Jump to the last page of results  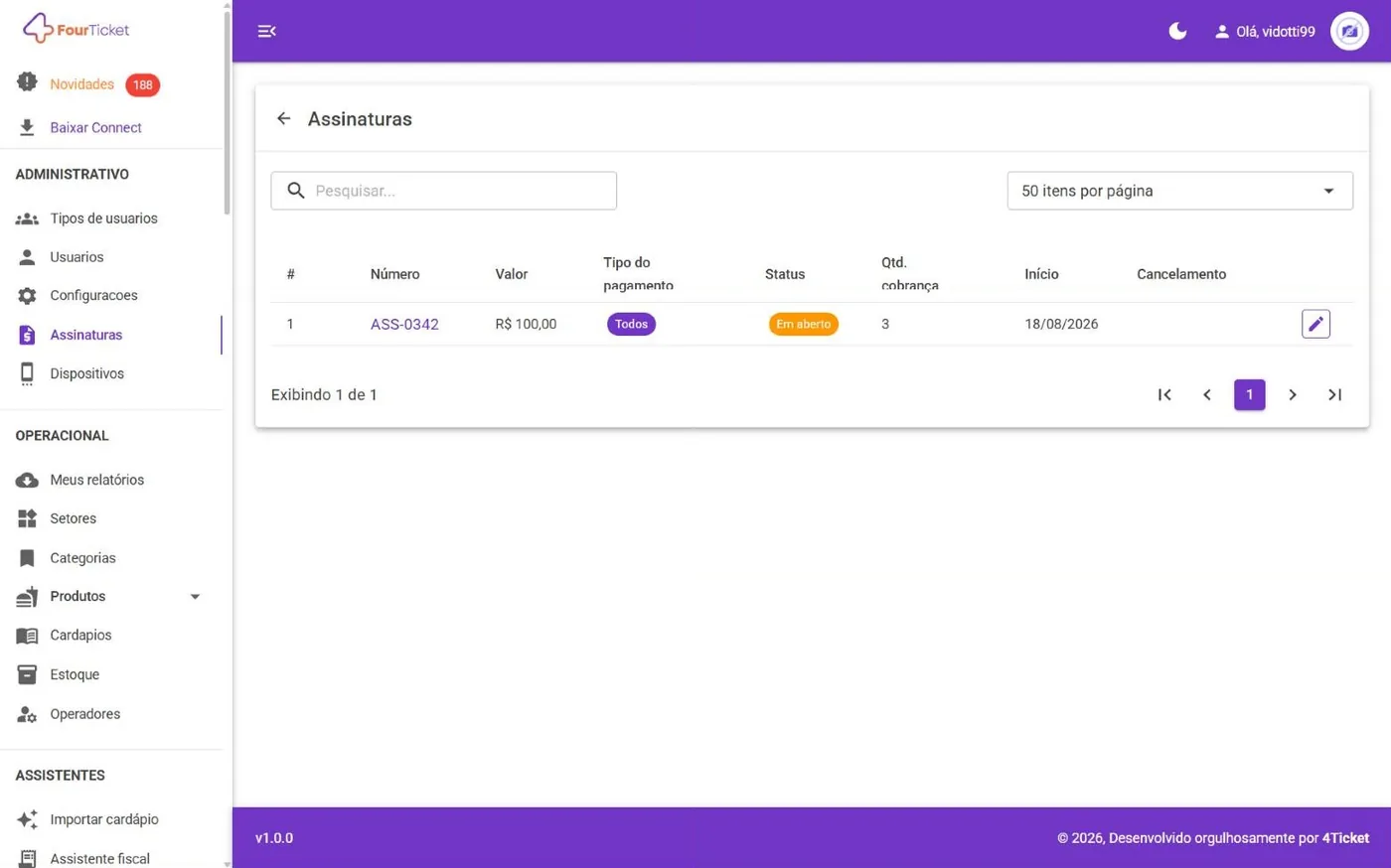point(1335,394)
